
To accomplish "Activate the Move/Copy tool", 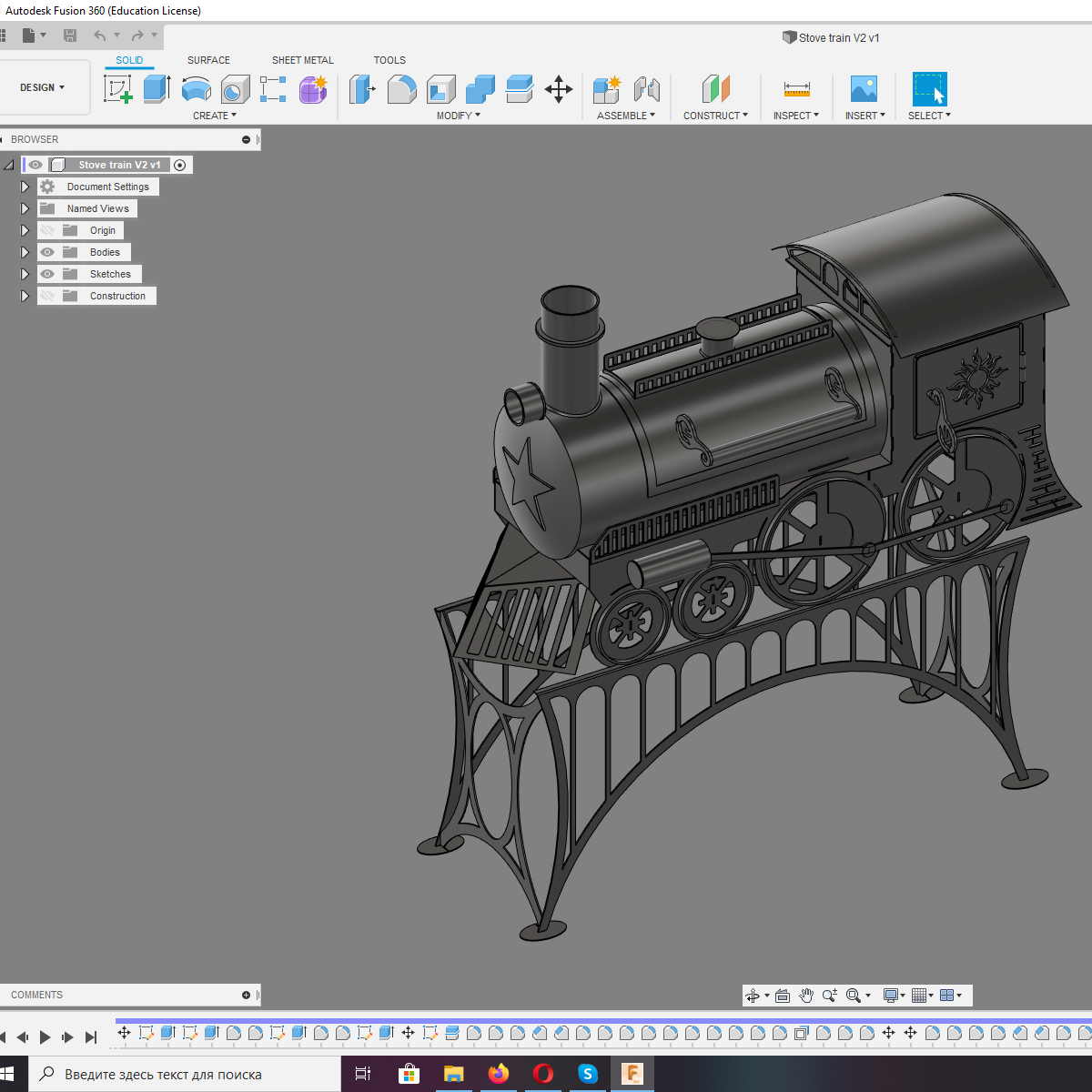I will point(558,89).
